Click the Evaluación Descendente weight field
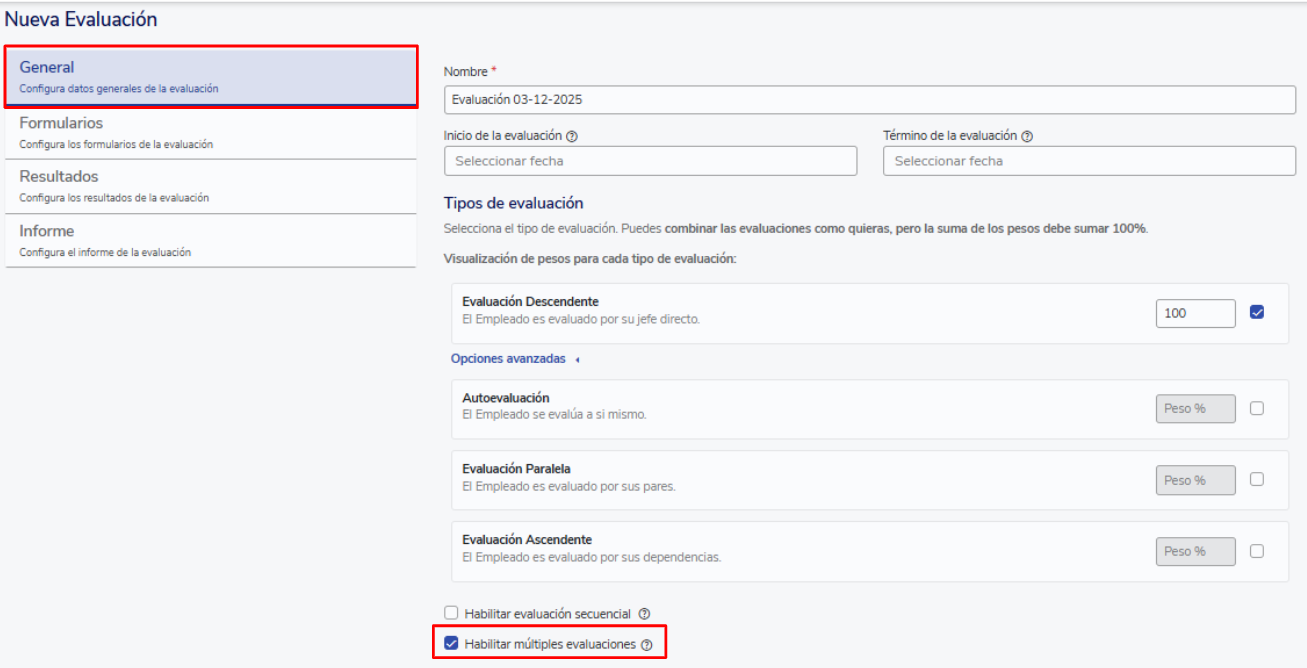The image size is (1307, 668). click(1195, 313)
